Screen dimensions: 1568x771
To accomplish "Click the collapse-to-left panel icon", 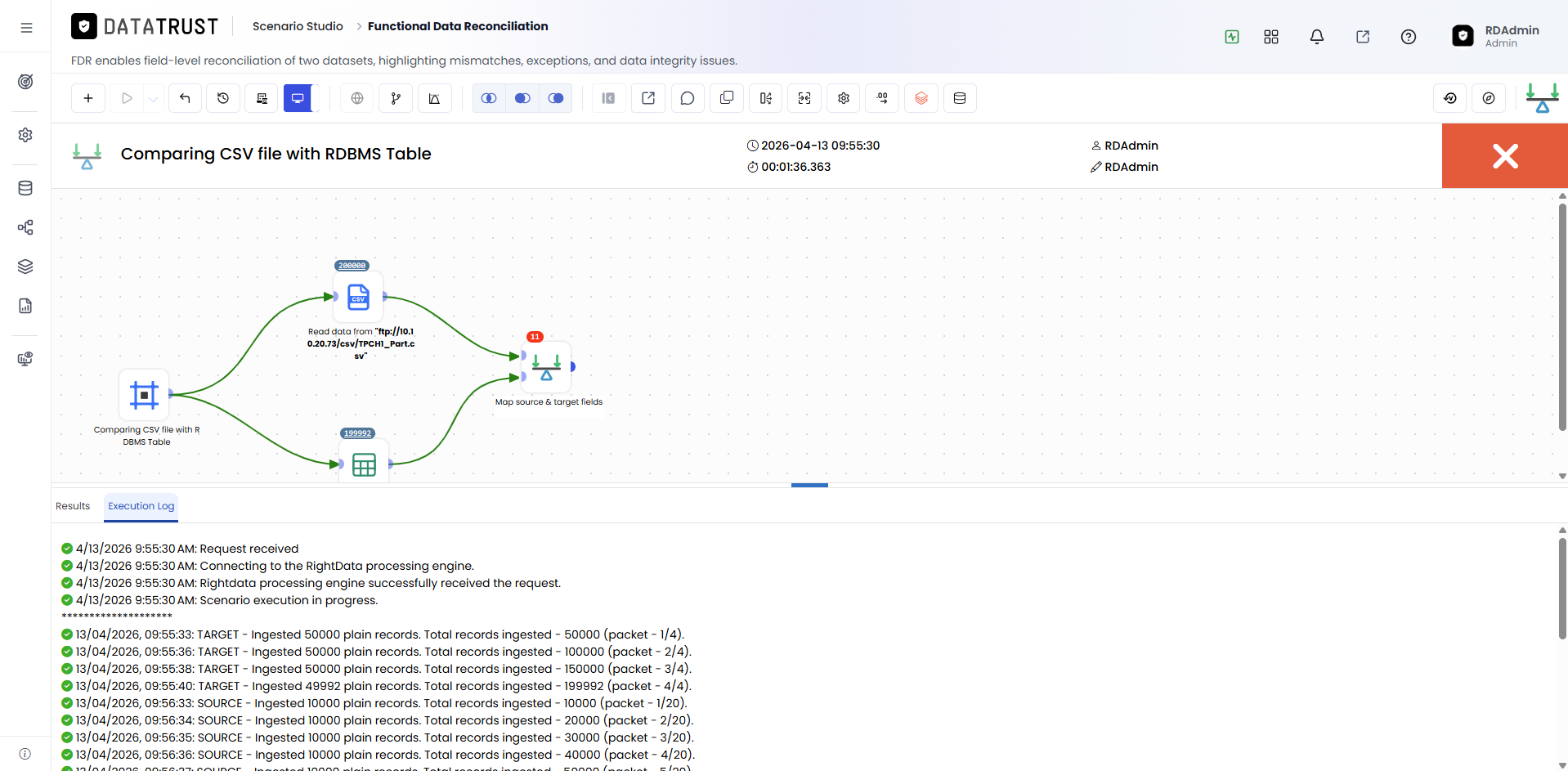I will (608, 98).
